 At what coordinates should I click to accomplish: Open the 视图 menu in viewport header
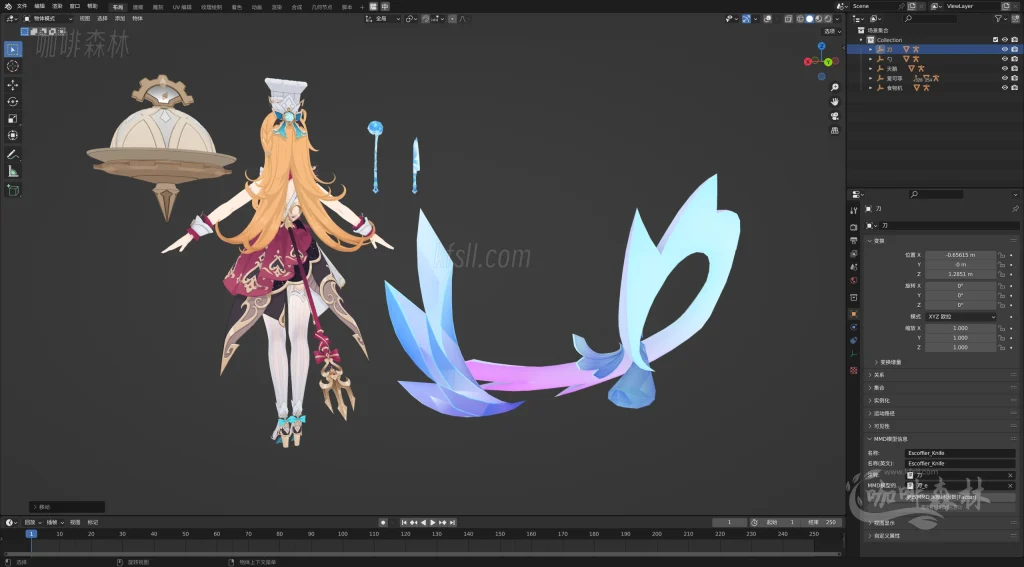tap(85, 19)
